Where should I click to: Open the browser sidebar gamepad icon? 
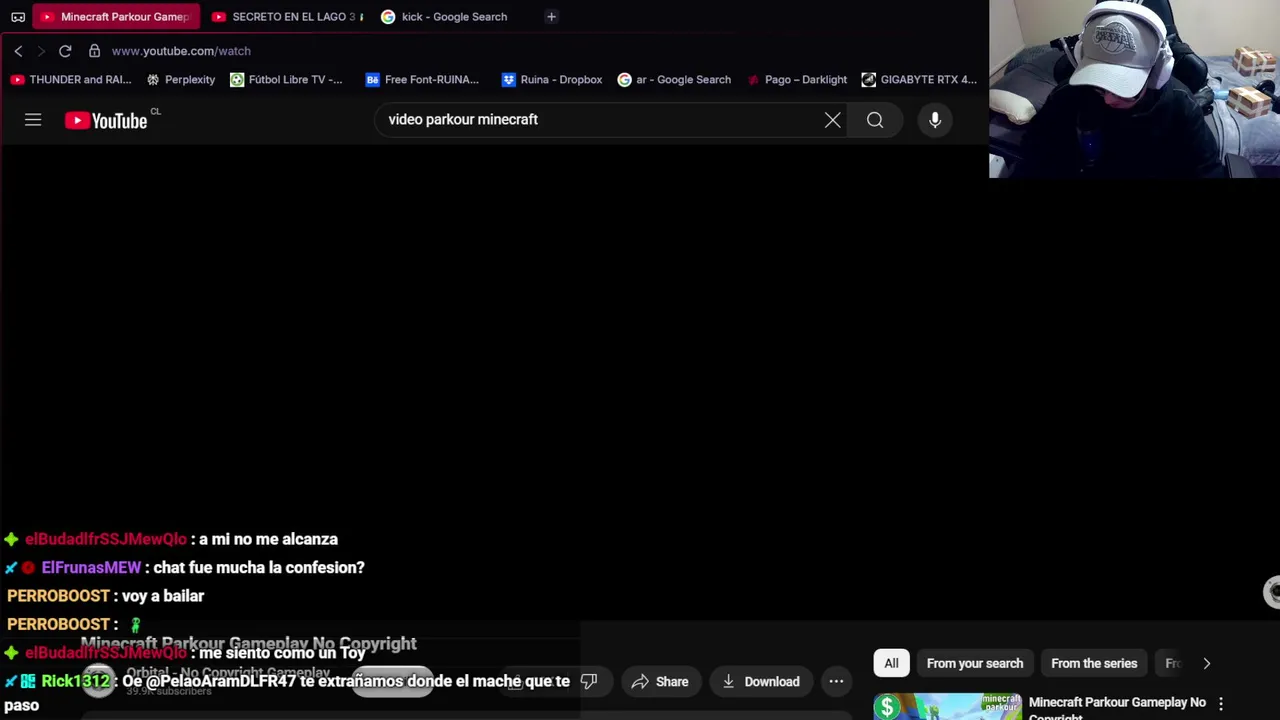pos(18,17)
